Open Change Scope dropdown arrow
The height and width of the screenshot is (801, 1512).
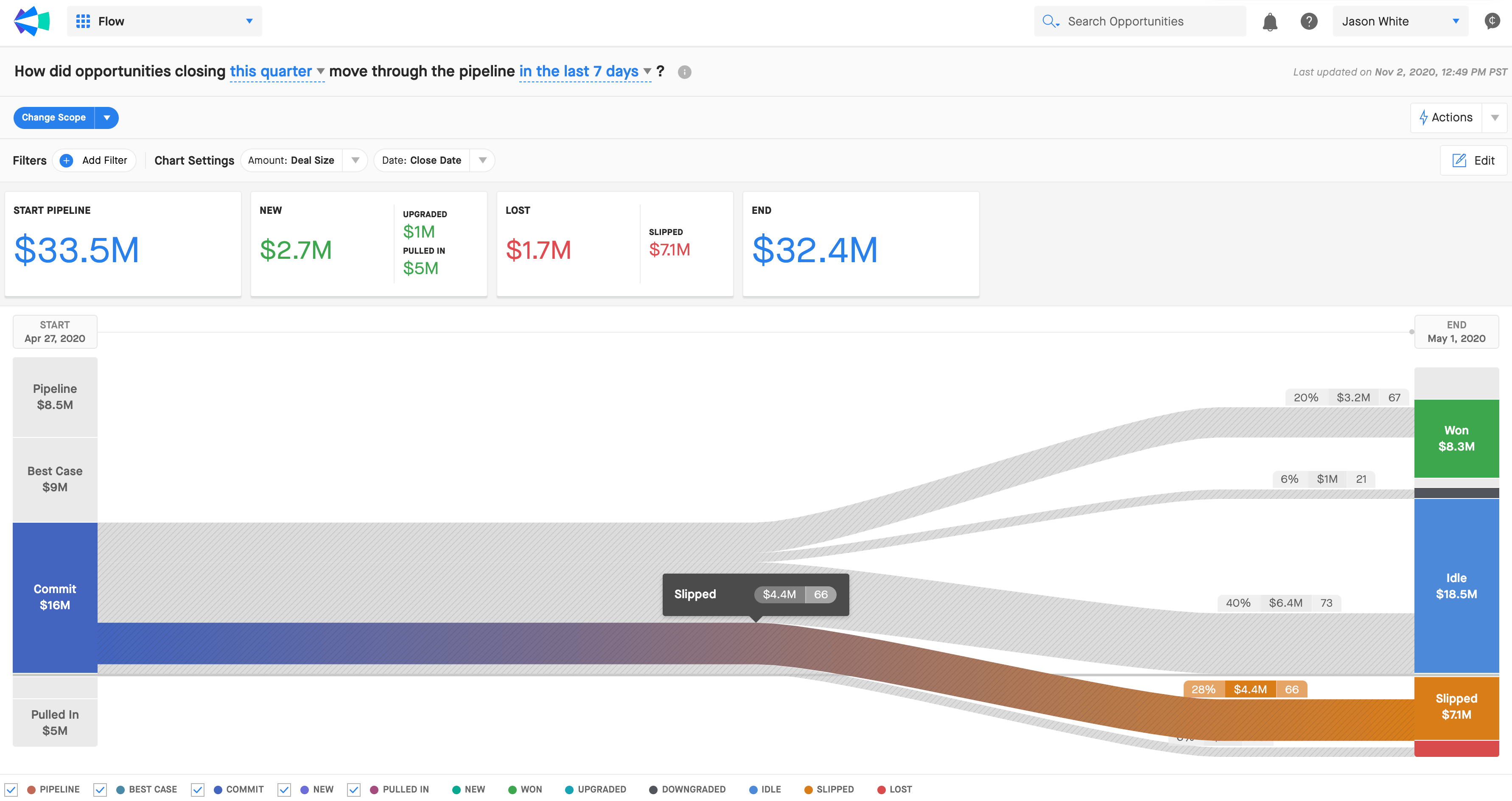click(107, 118)
